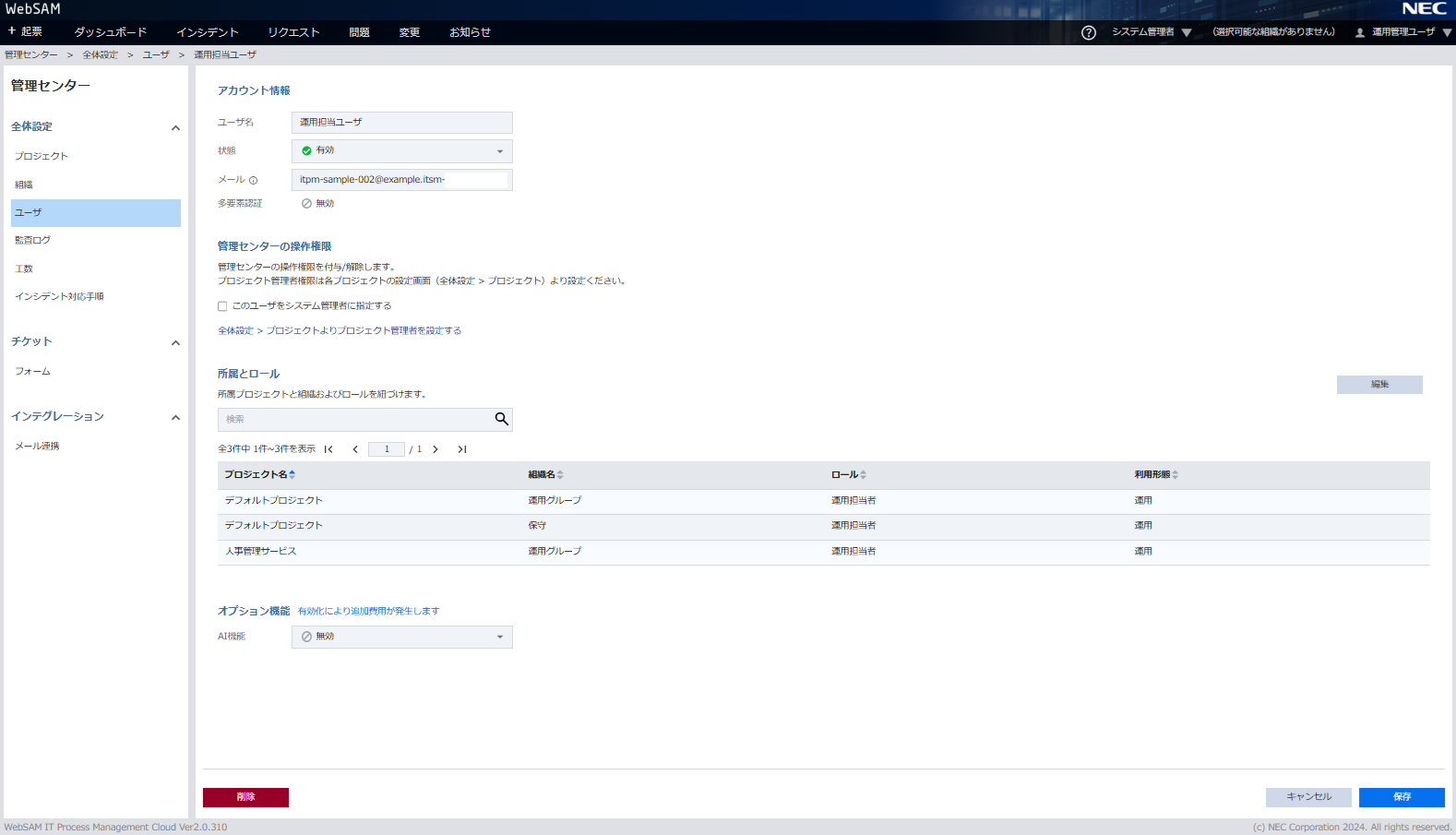
Task: Sort by 組織名 column
Action: click(545, 474)
